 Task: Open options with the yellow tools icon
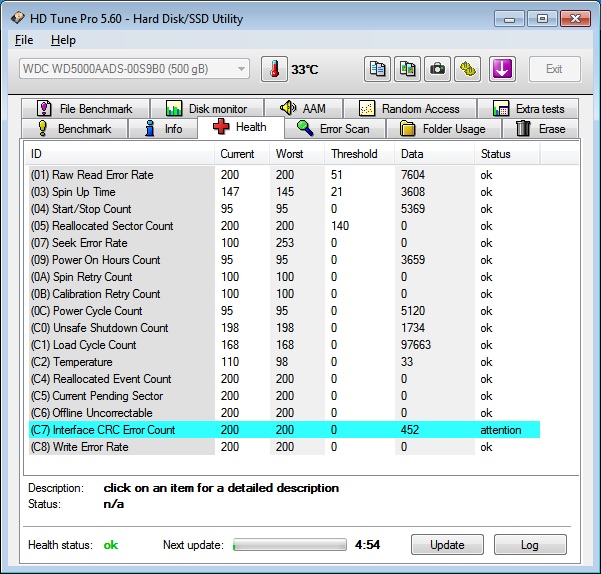(x=468, y=69)
